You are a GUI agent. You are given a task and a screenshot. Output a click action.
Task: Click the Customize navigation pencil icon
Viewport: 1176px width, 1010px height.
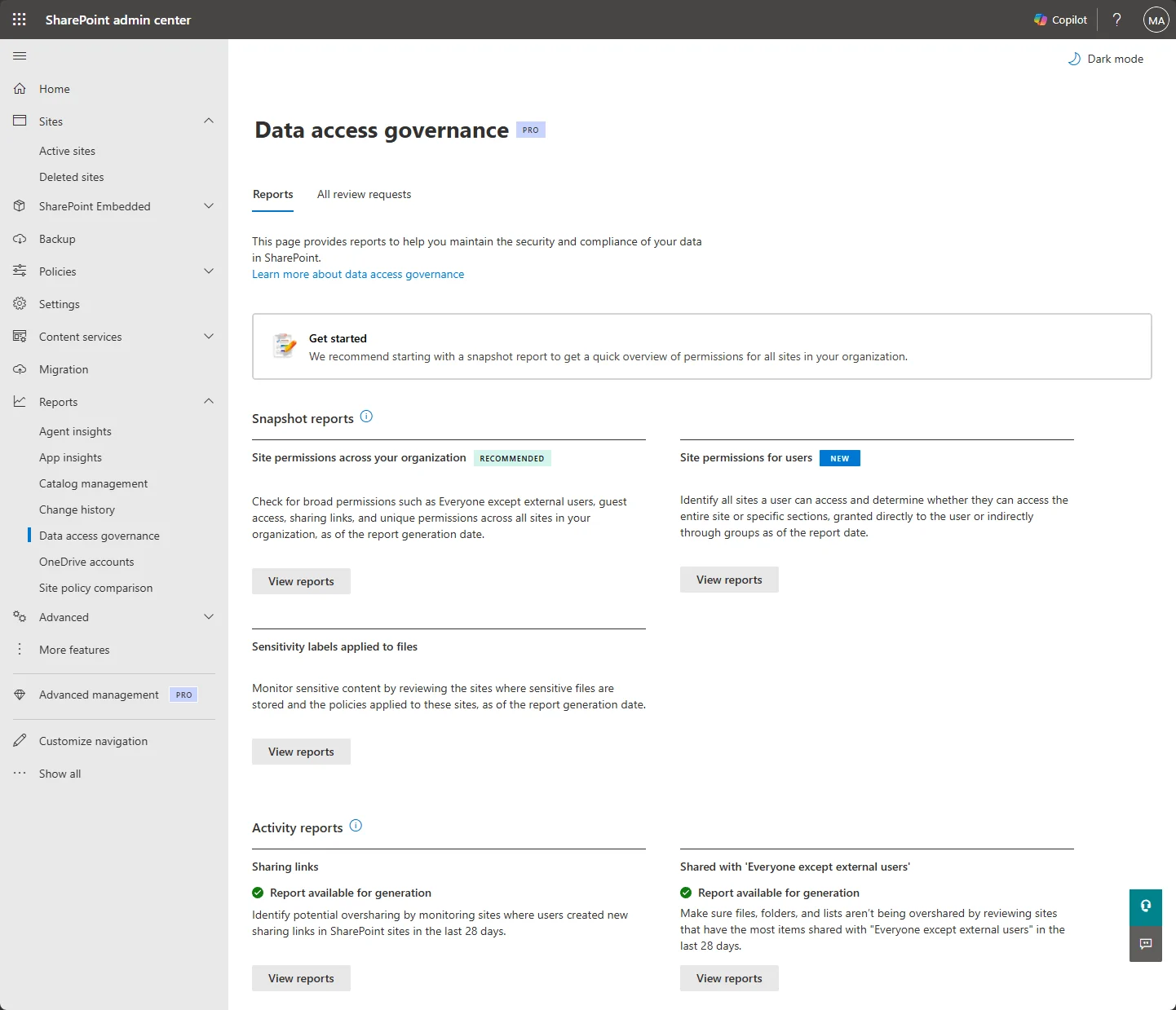(x=20, y=741)
